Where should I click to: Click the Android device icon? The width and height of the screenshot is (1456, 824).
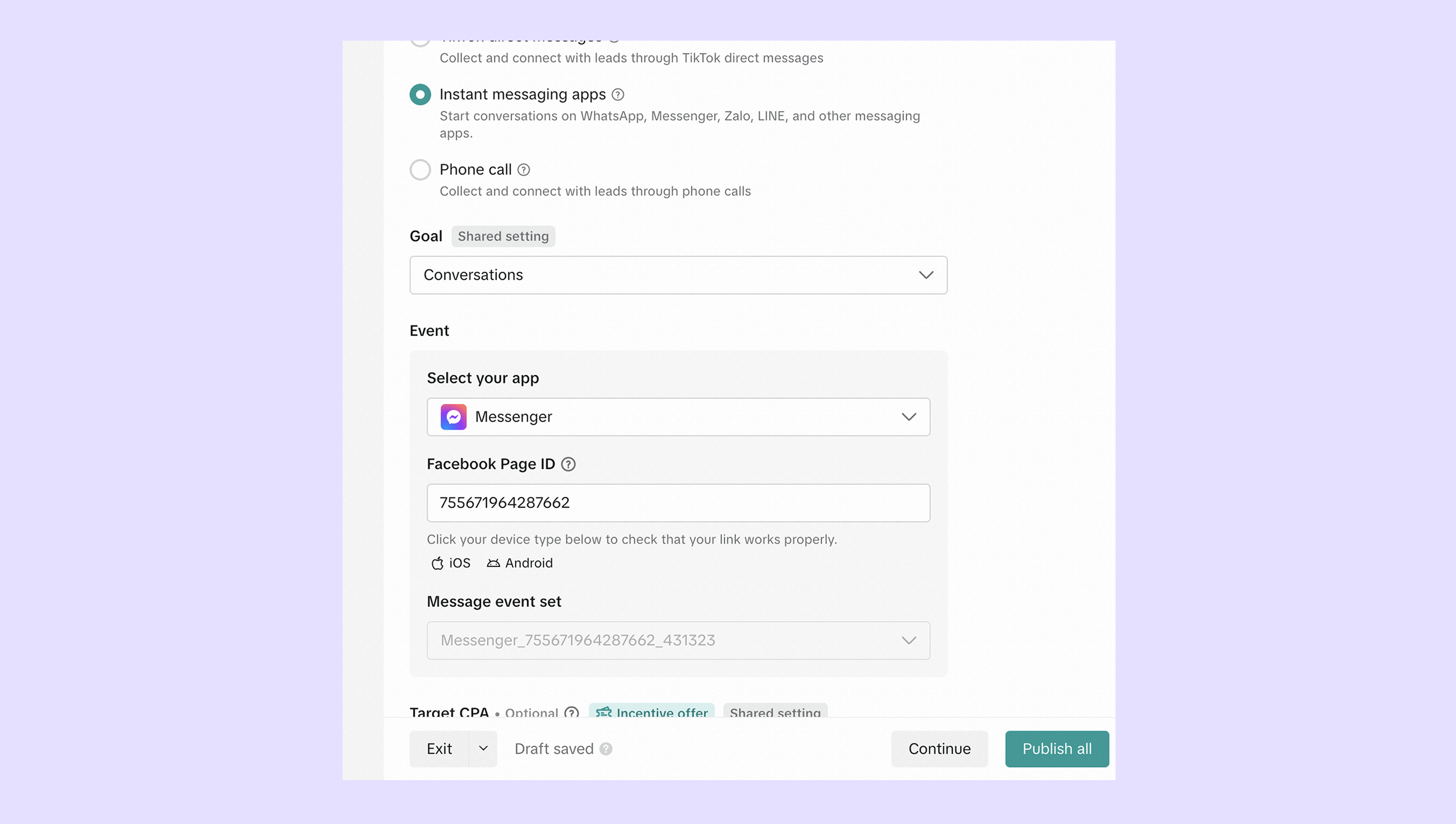tap(494, 563)
